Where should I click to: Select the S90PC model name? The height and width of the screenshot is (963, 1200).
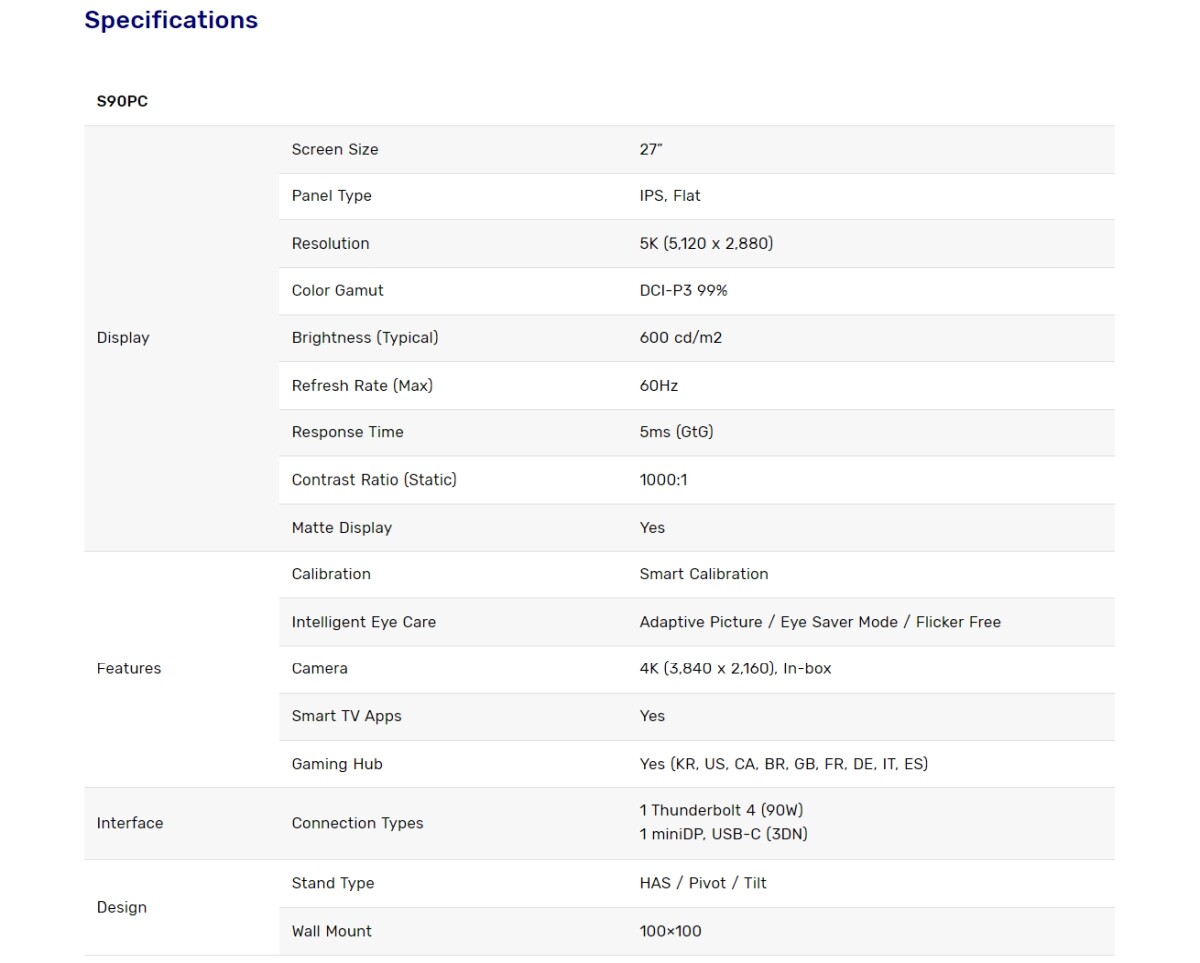[x=122, y=101]
